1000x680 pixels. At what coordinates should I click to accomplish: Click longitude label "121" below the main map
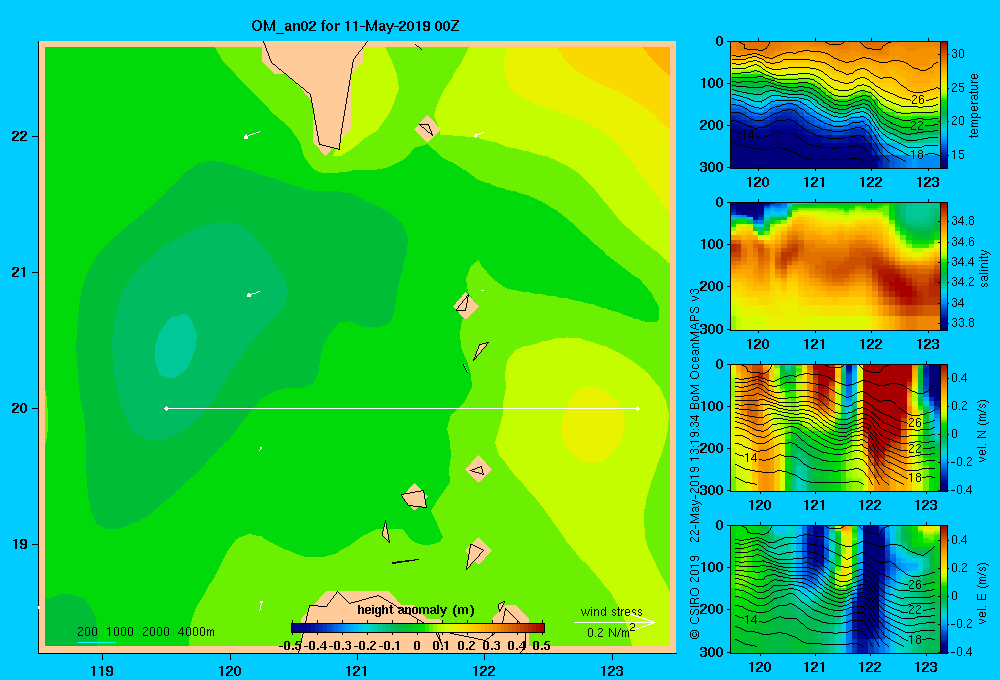pos(357,670)
